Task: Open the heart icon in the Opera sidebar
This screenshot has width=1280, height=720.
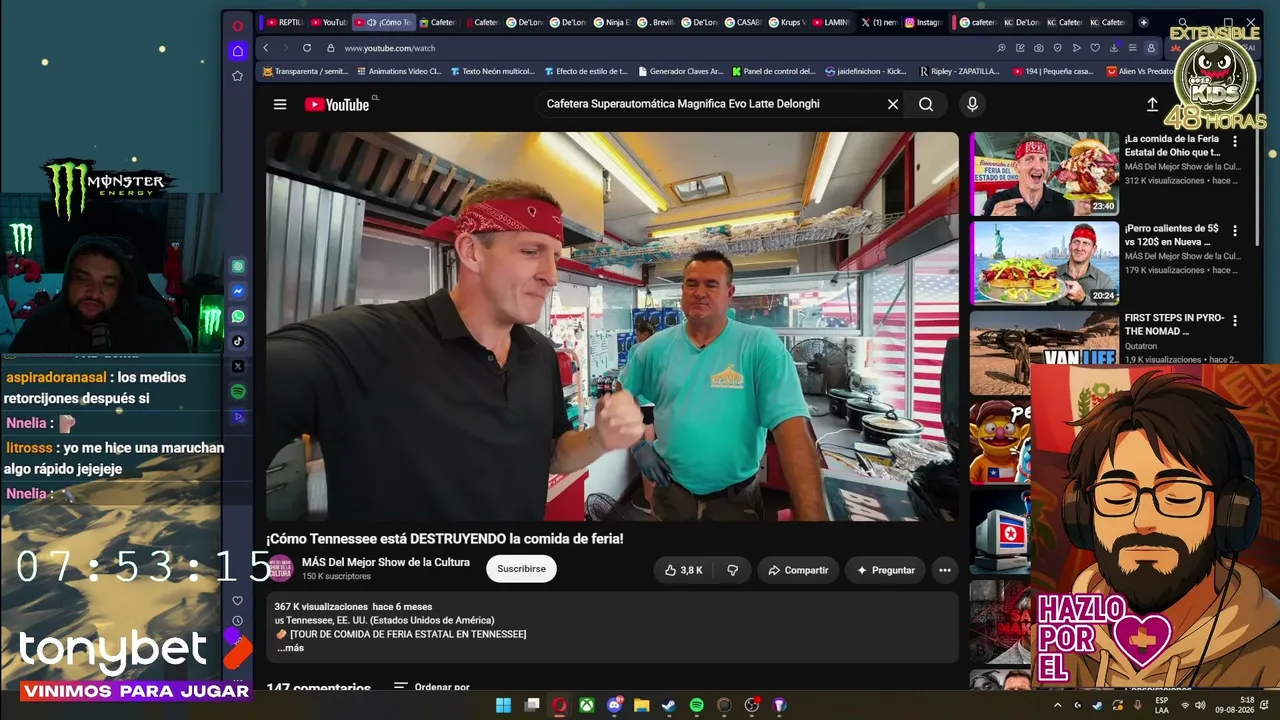Action: click(238, 601)
